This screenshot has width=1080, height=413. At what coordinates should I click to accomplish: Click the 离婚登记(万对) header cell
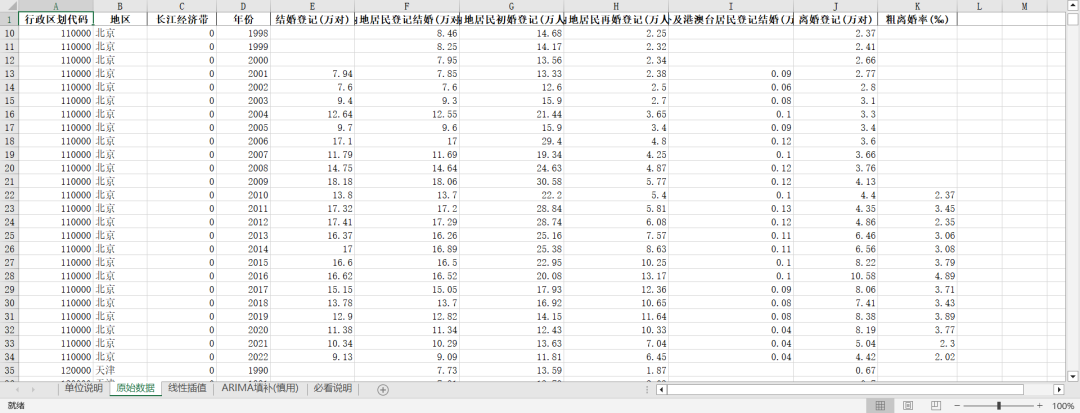coord(835,20)
